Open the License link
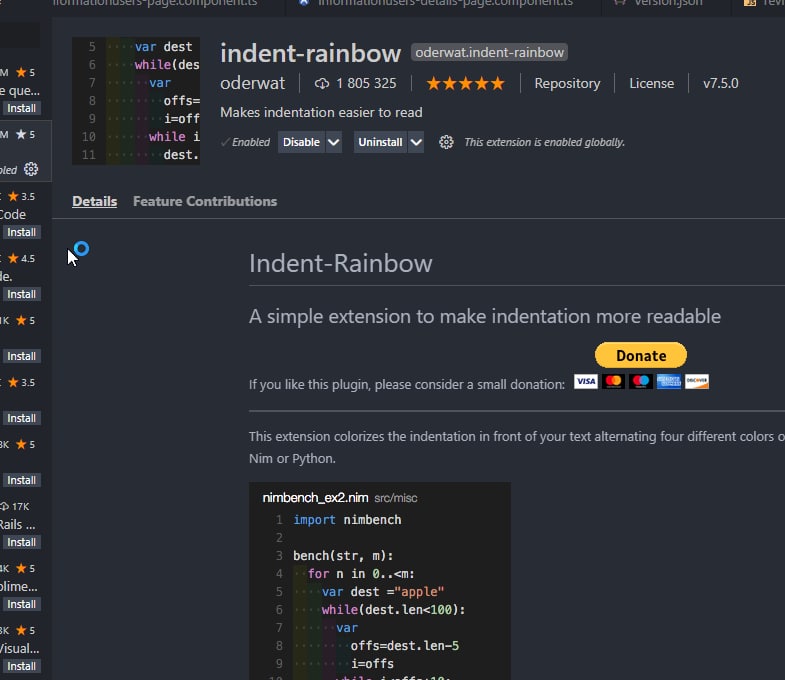 click(651, 83)
